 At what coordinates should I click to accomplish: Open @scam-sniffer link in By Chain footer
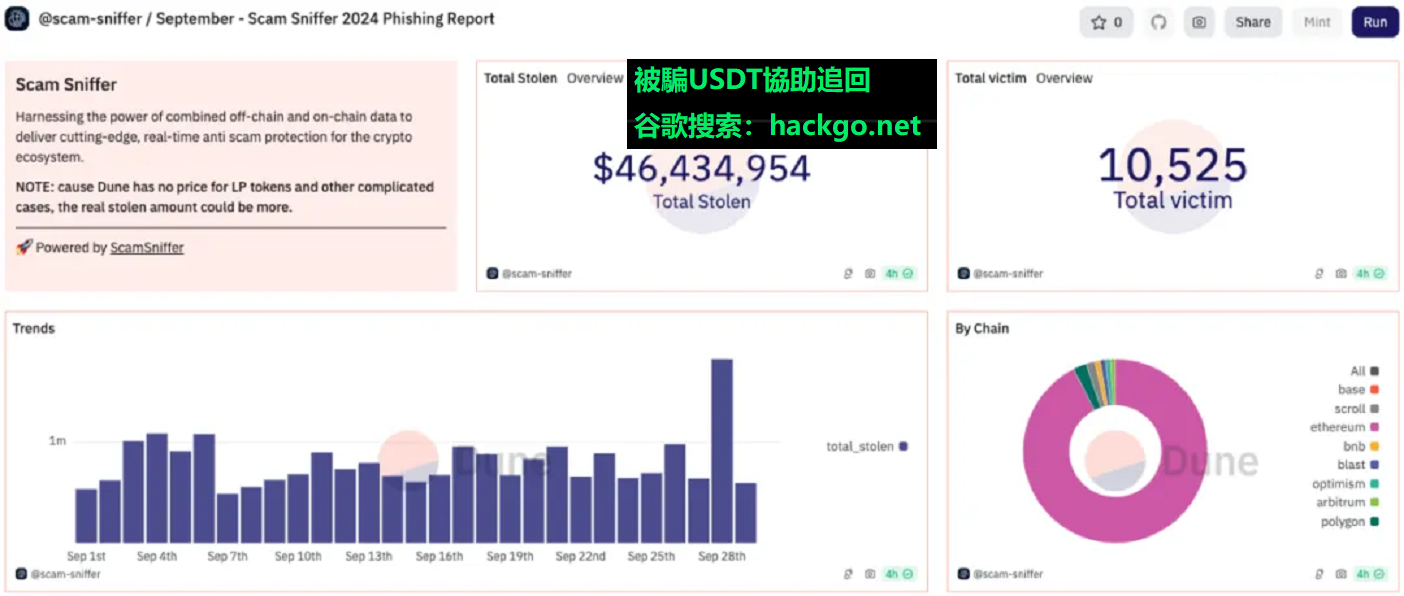[1008, 574]
